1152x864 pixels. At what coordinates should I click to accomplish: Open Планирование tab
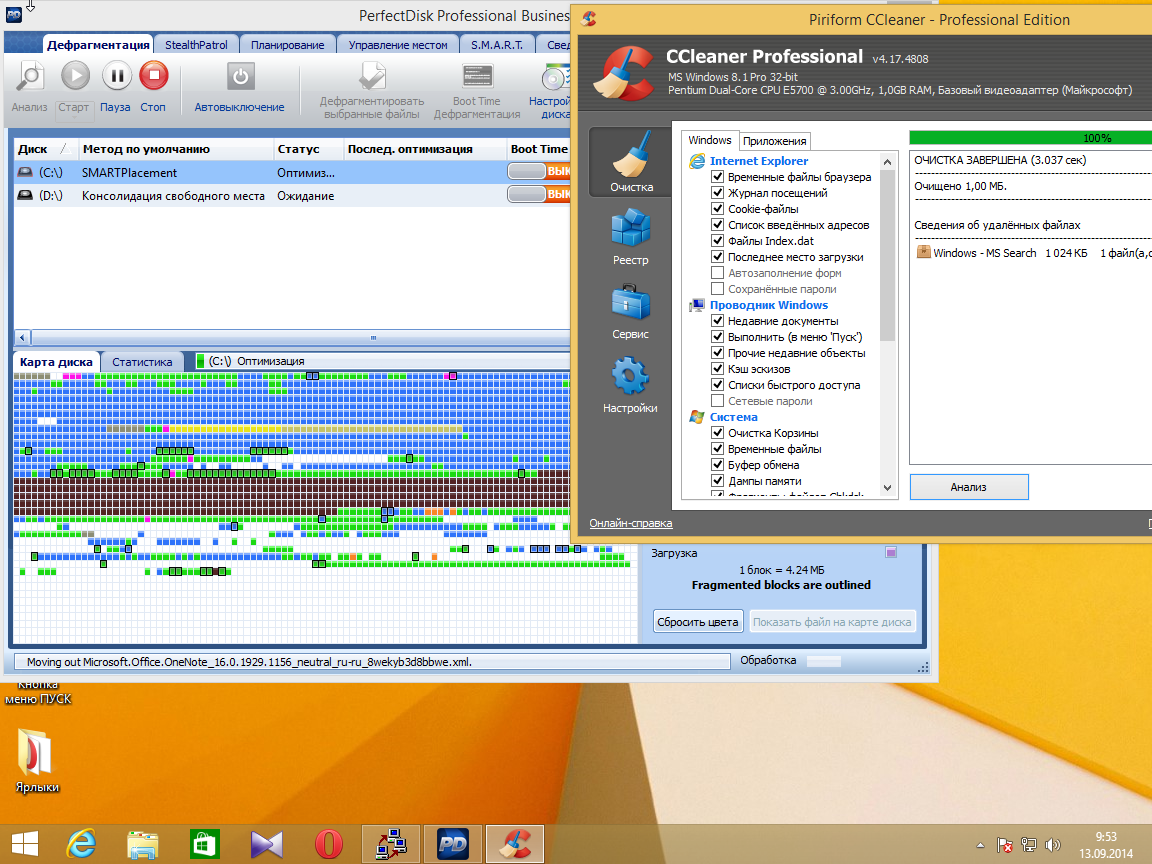[x=287, y=45]
